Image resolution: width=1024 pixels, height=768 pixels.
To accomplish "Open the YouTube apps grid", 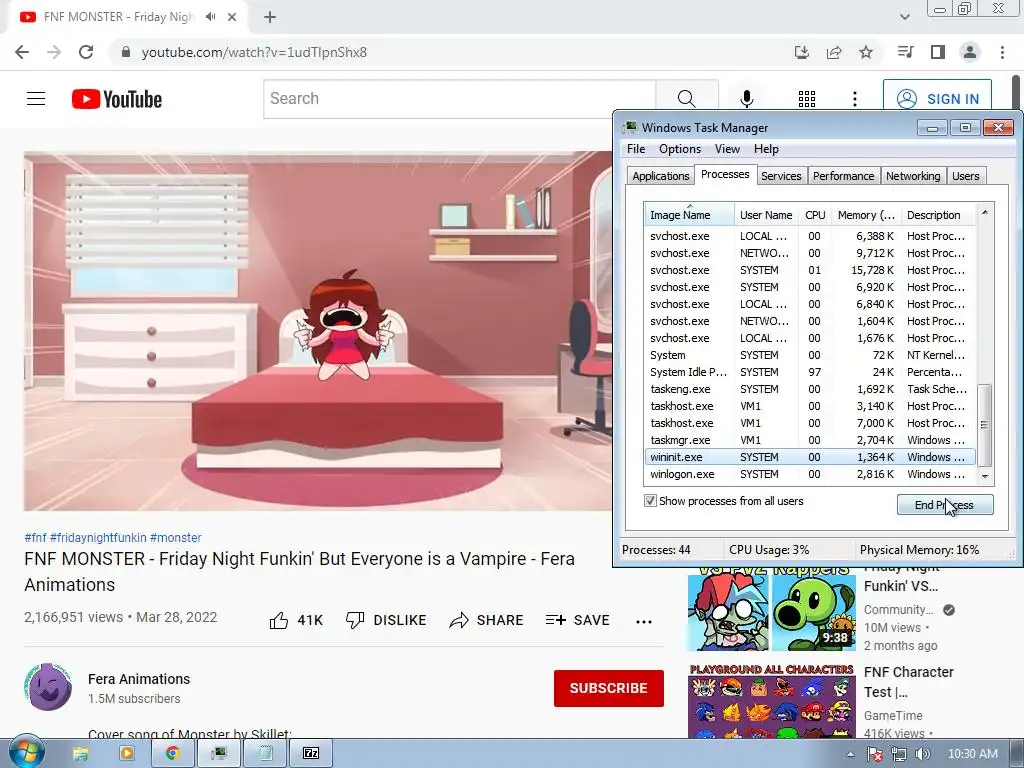I will coord(807,99).
